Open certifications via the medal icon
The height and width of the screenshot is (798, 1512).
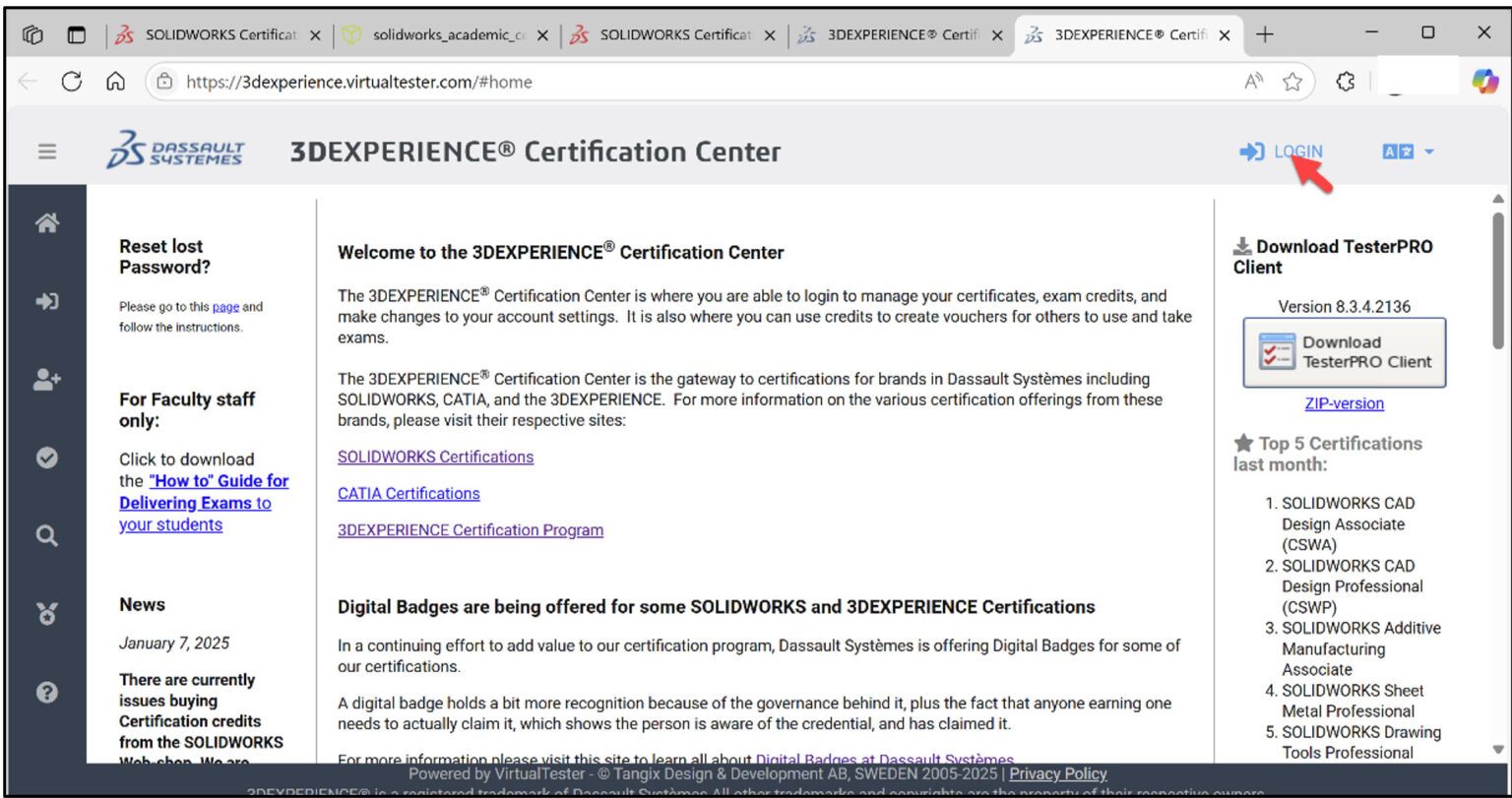click(46, 614)
